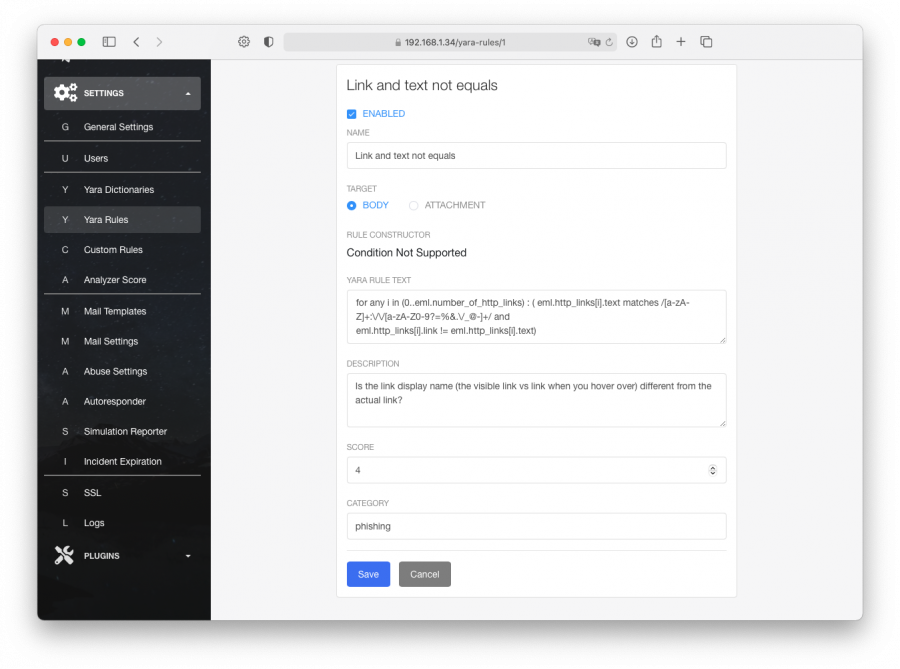Reload the page with the refresh icon
Image resolution: width=900 pixels, height=669 pixels.
[x=609, y=42]
